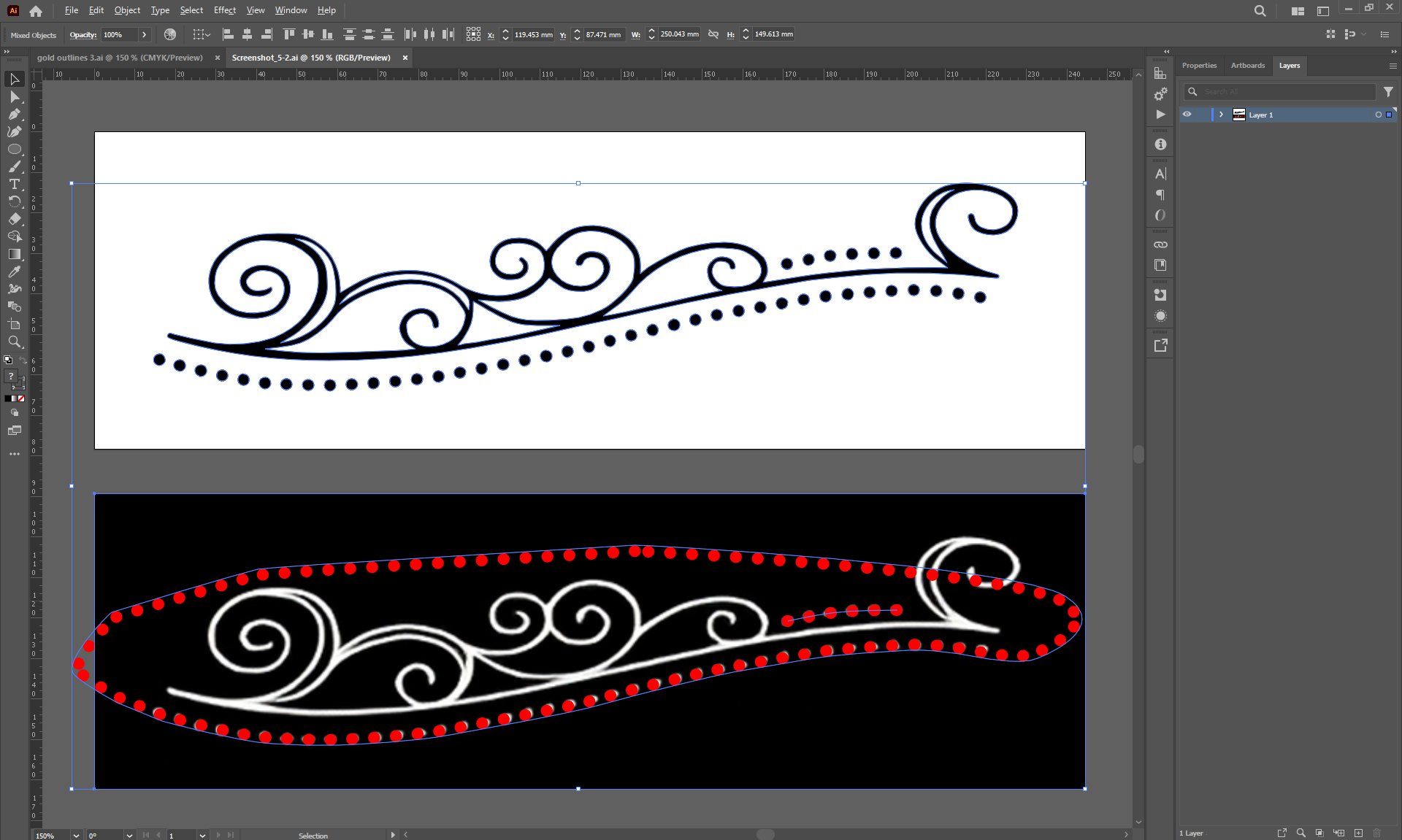1402x840 pixels.
Task: Open the Opacity dropdown arrow
Action: (144, 34)
